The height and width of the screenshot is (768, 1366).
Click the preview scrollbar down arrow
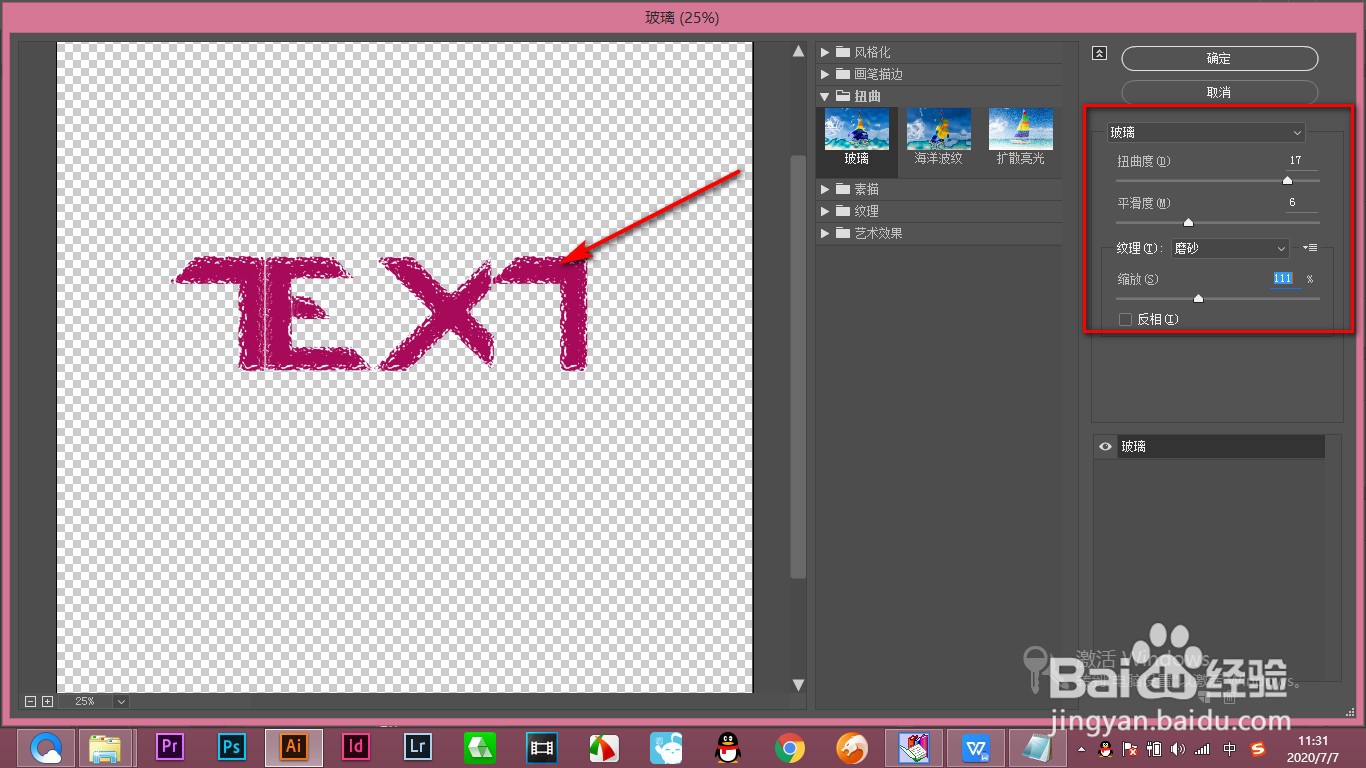[798, 685]
